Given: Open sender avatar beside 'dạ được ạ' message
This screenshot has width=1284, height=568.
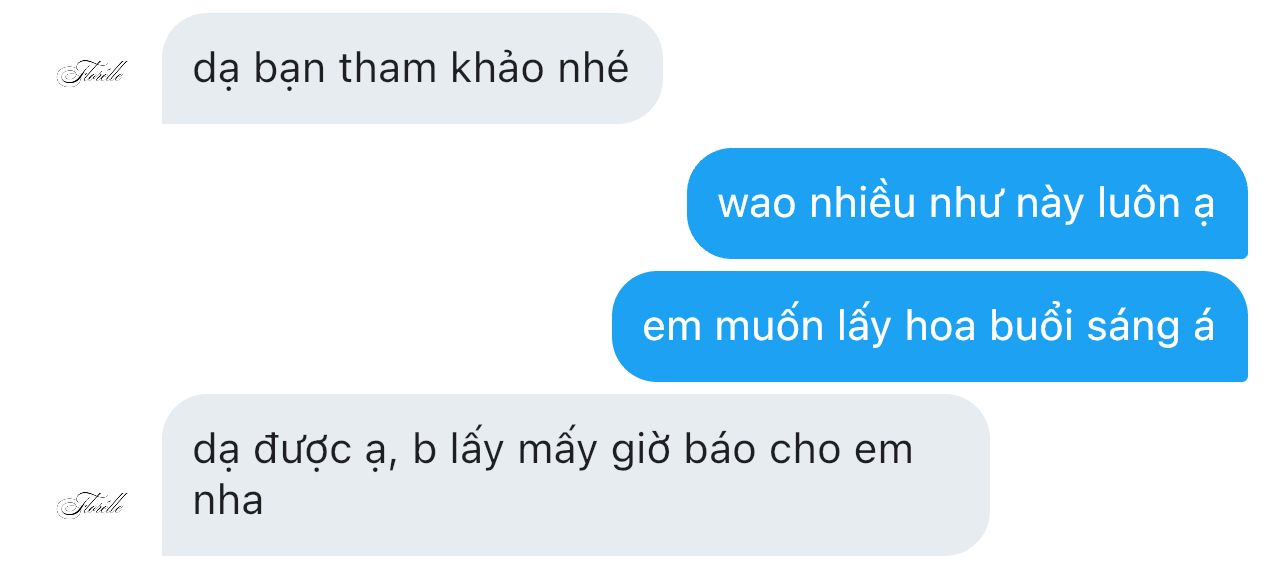Looking at the screenshot, I should coord(92,504).
